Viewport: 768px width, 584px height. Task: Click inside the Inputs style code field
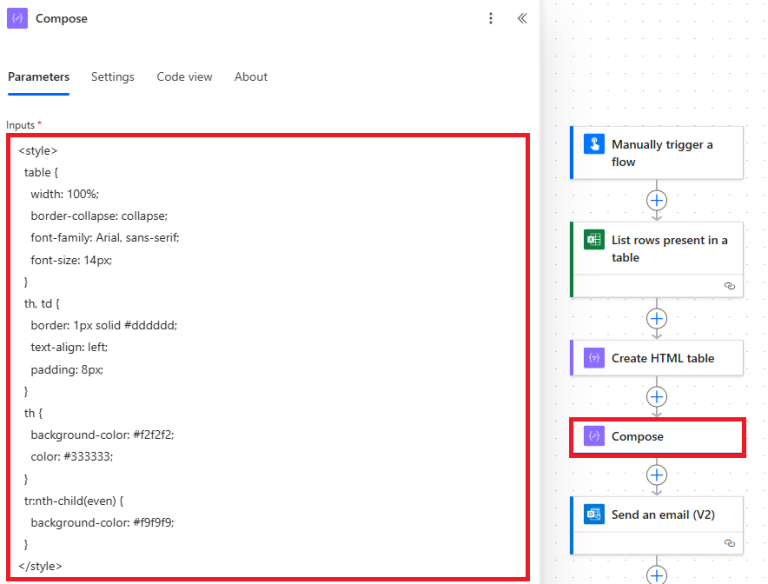pos(268,358)
